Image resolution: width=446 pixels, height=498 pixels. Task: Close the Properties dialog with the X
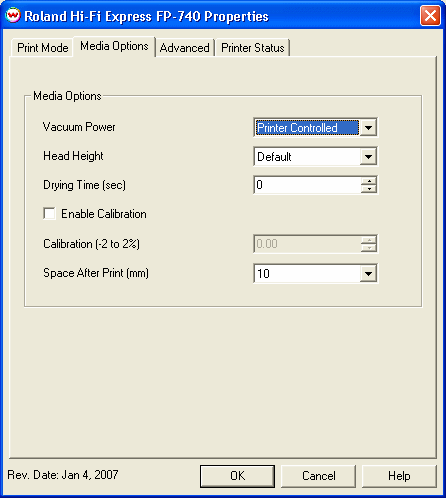point(430,16)
